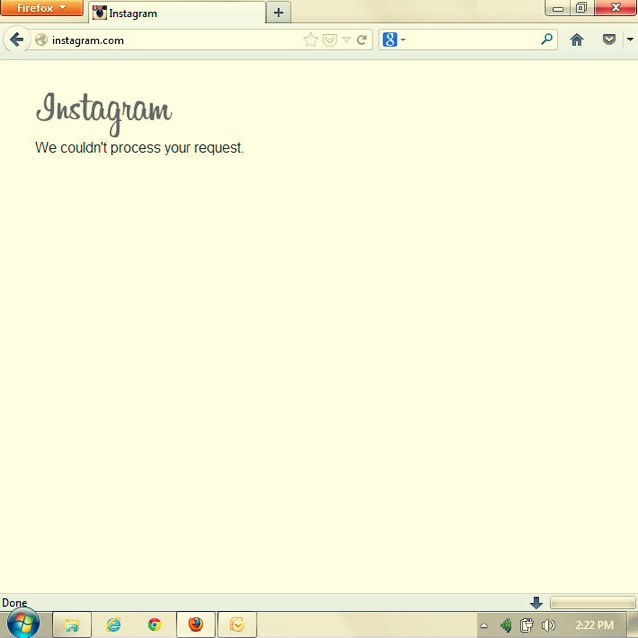Open the Firefox menu button
This screenshot has height=638, width=638.
[42, 8]
